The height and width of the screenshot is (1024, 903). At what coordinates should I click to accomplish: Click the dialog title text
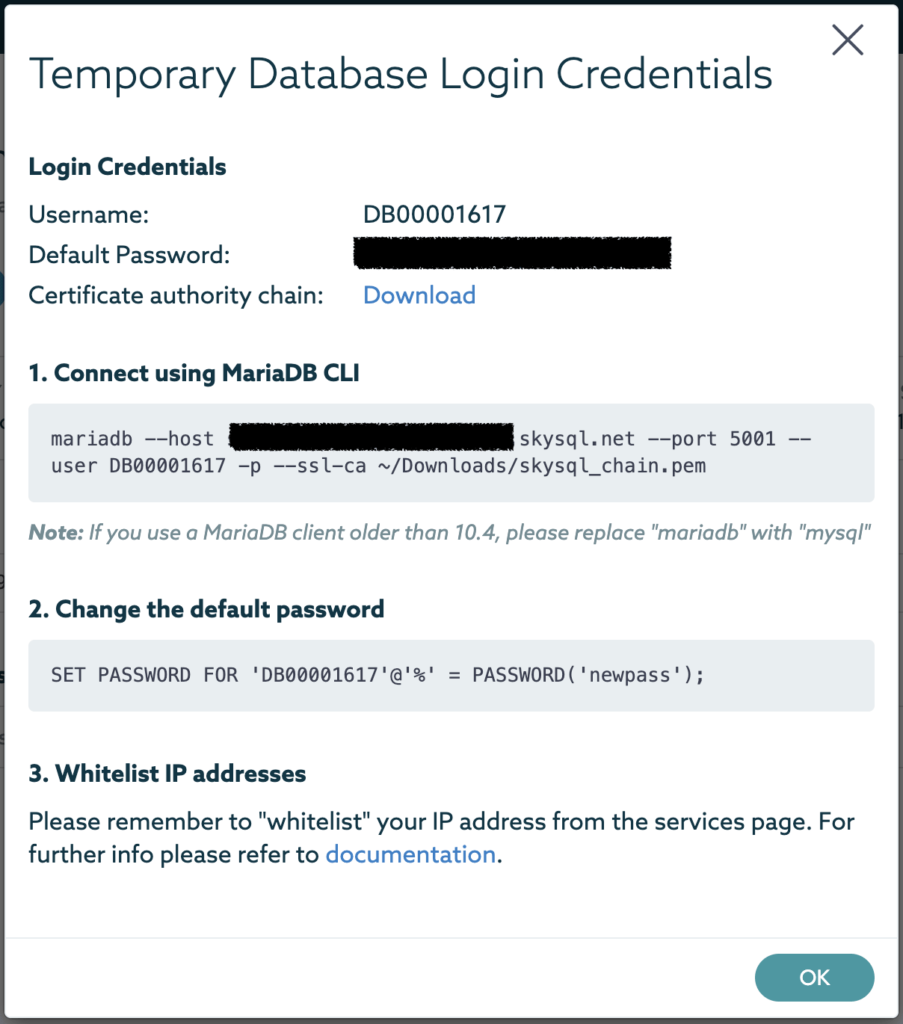tap(400, 75)
